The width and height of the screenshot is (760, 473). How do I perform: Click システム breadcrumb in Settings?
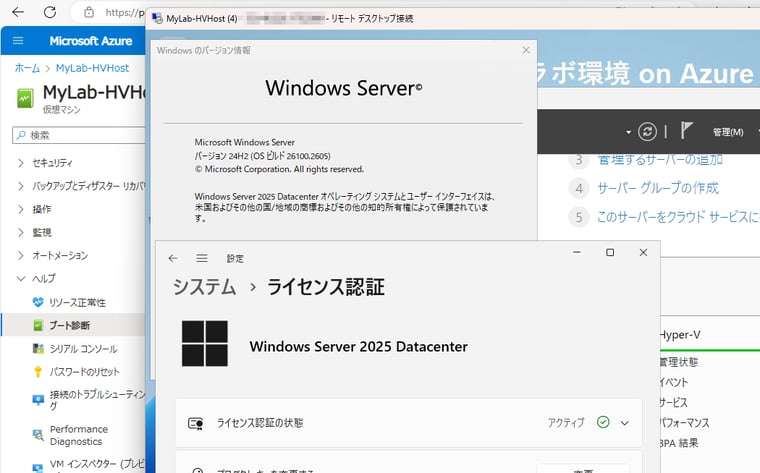[x=205, y=287]
